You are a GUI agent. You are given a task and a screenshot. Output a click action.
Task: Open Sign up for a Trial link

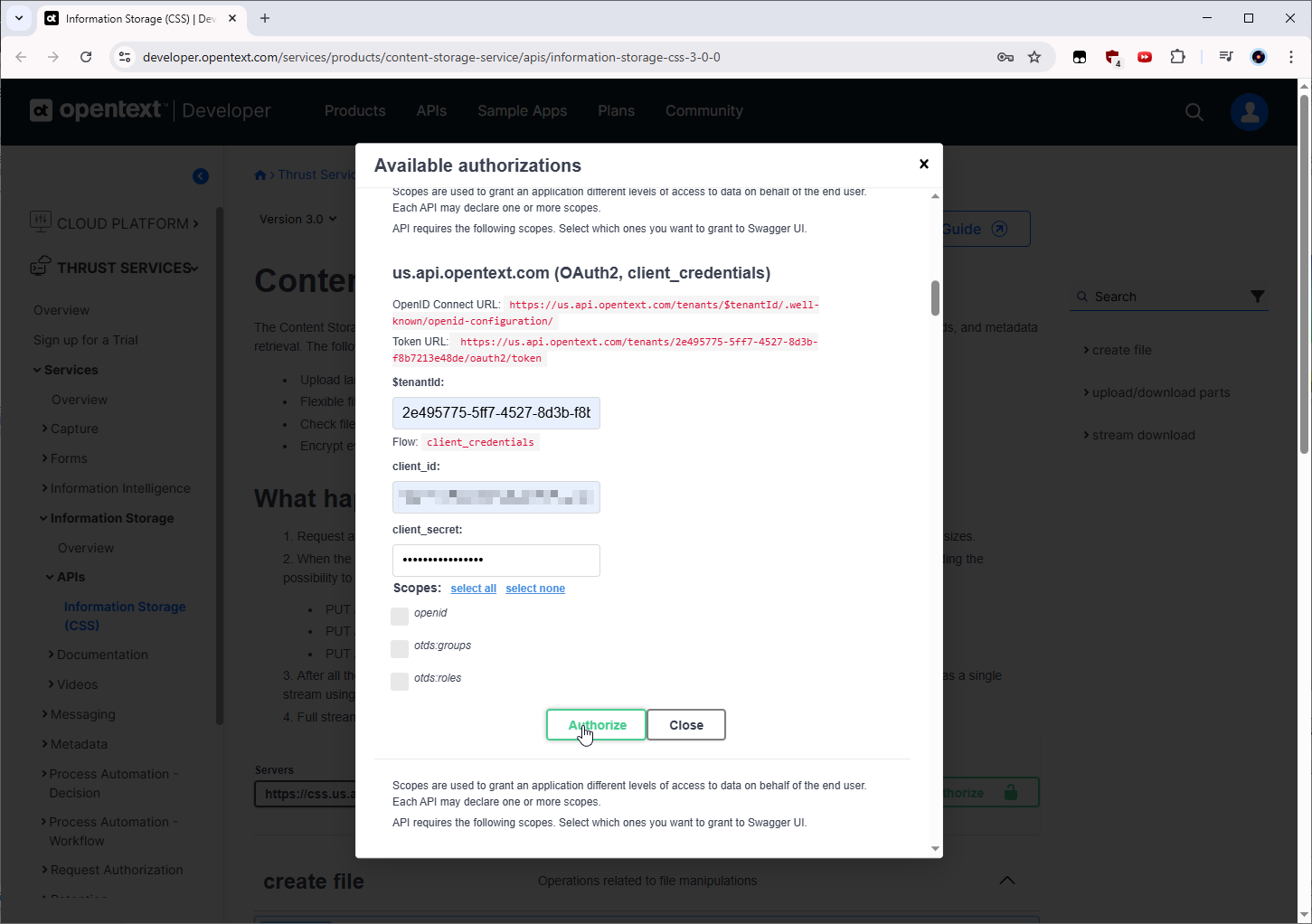86,340
